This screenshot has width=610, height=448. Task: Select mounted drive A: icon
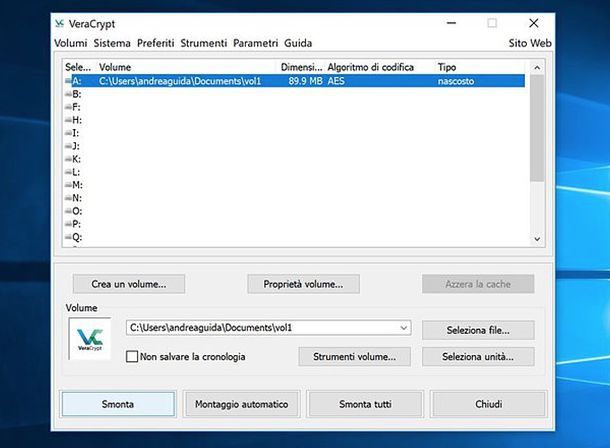(68, 81)
